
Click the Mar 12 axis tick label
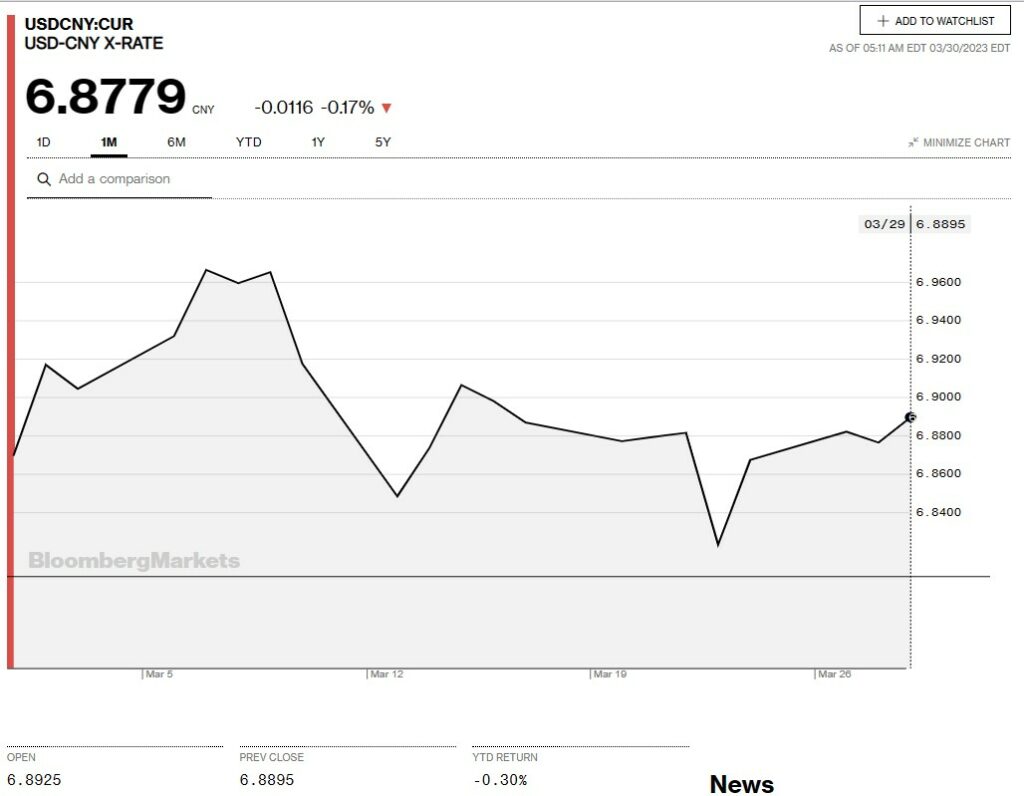click(387, 675)
